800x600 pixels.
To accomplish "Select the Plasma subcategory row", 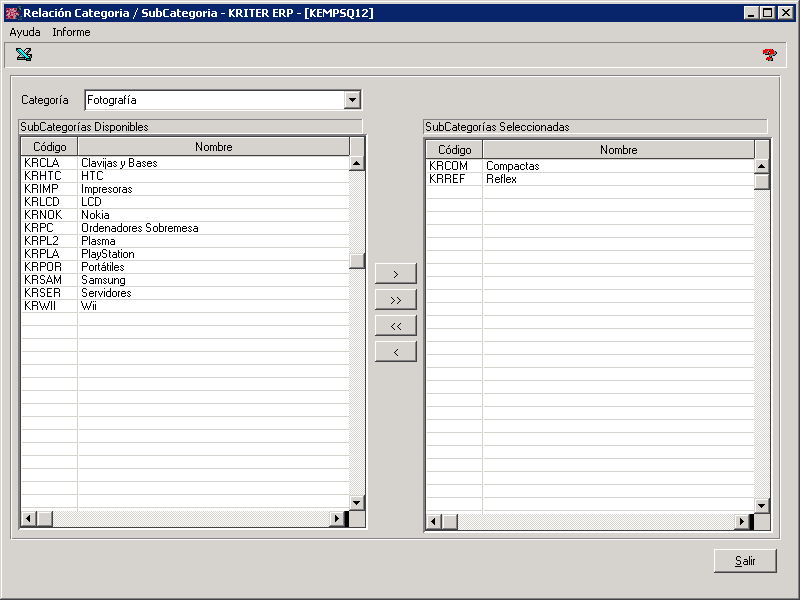I will click(185, 241).
